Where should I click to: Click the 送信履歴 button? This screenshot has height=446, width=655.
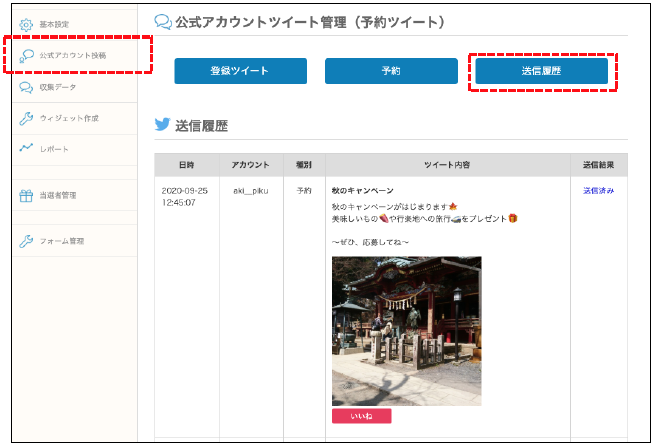pos(542,71)
